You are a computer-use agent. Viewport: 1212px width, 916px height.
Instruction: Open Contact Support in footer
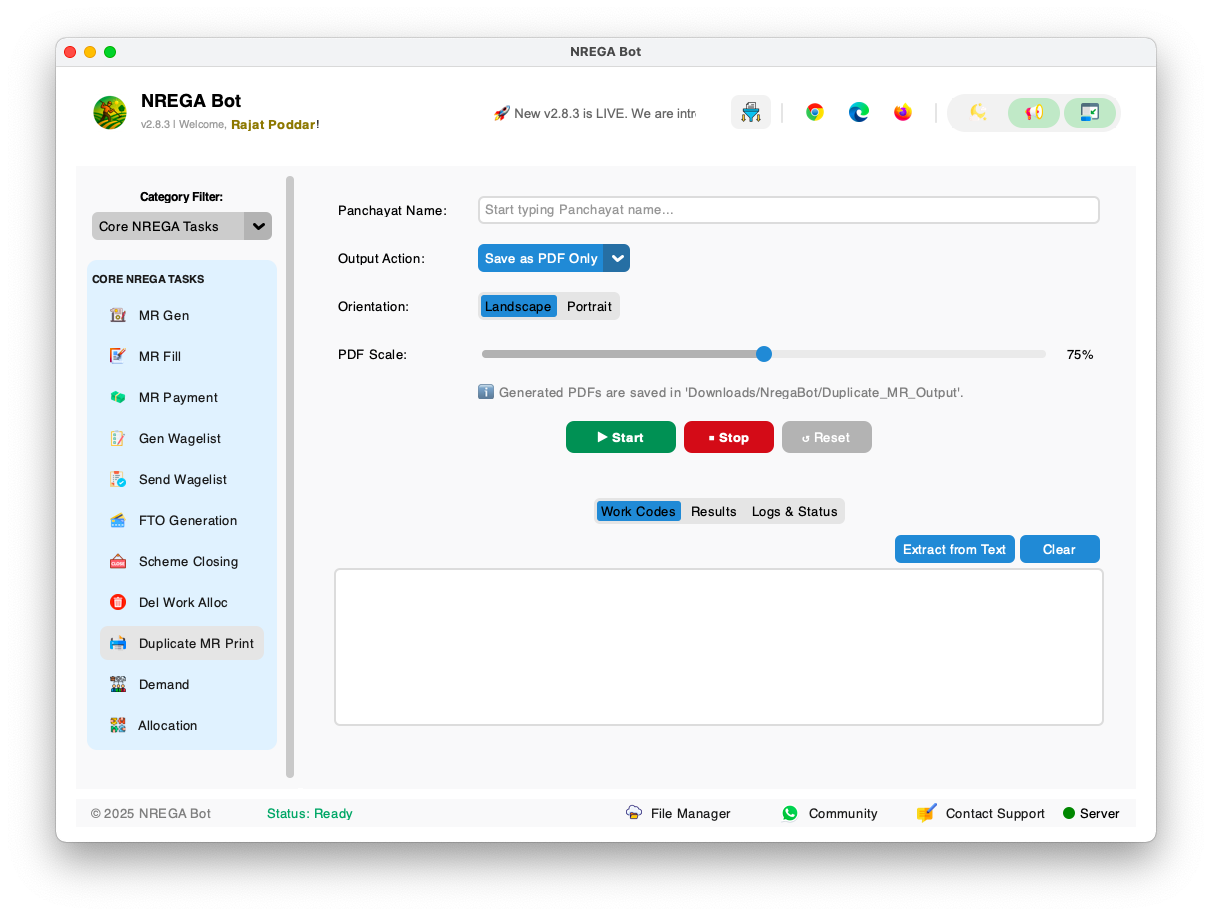[x=981, y=813]
